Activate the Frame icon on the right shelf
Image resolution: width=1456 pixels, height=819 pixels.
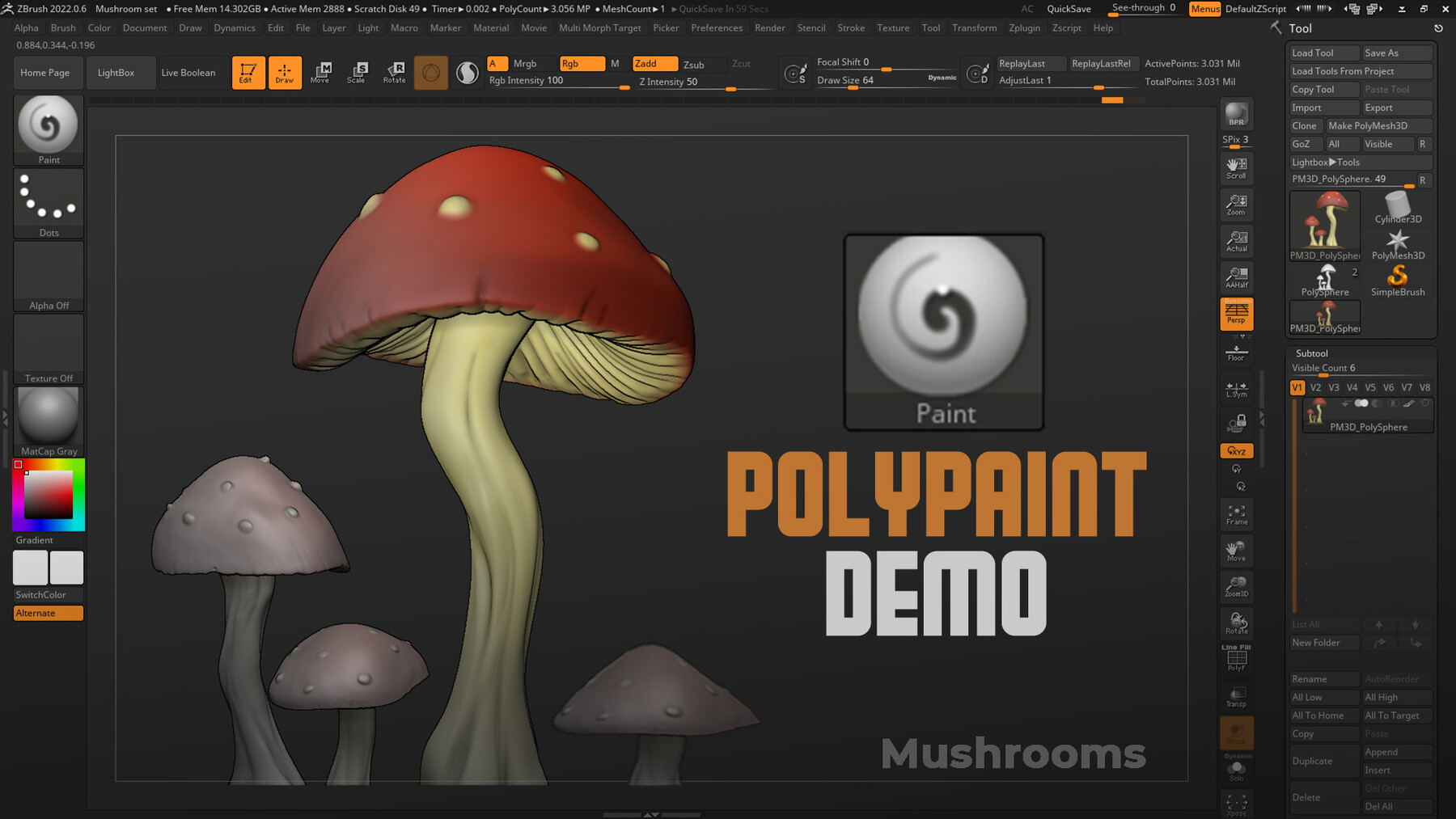point(1236,514)
